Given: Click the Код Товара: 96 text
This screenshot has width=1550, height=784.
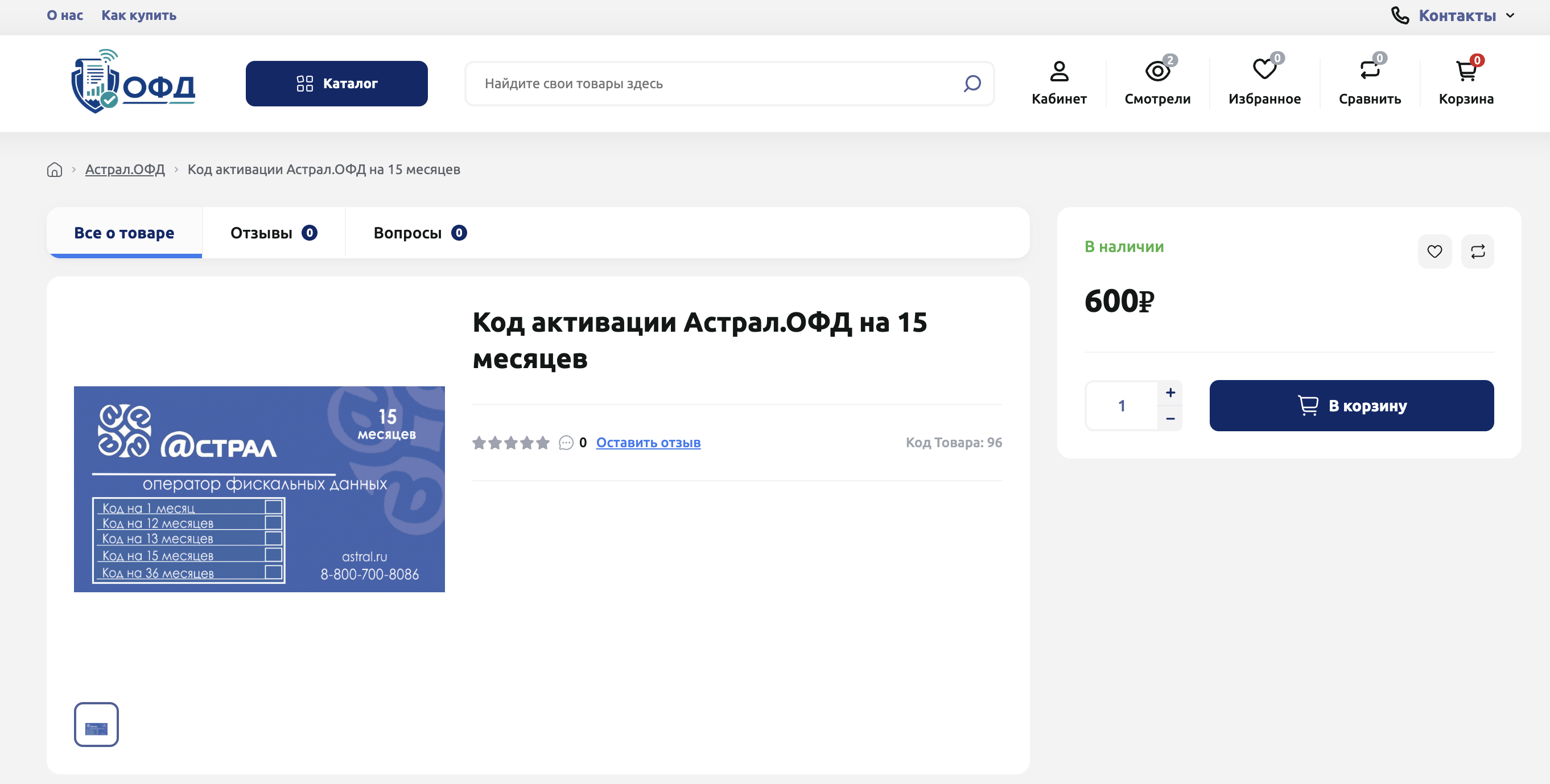Looking at the screenshot, I should (x=954, y=443).
